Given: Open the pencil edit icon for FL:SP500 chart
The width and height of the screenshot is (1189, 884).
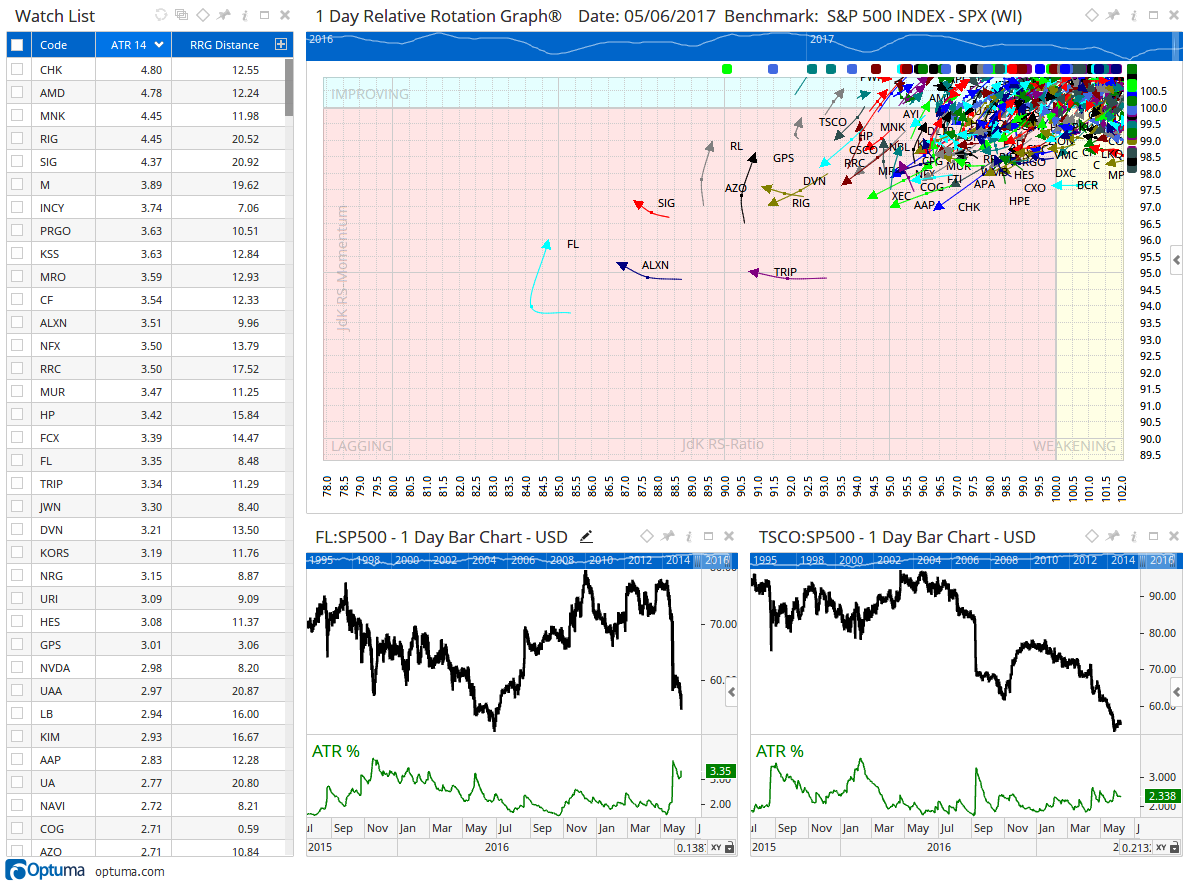Looking at the screenshot, I should click(586, 537).
